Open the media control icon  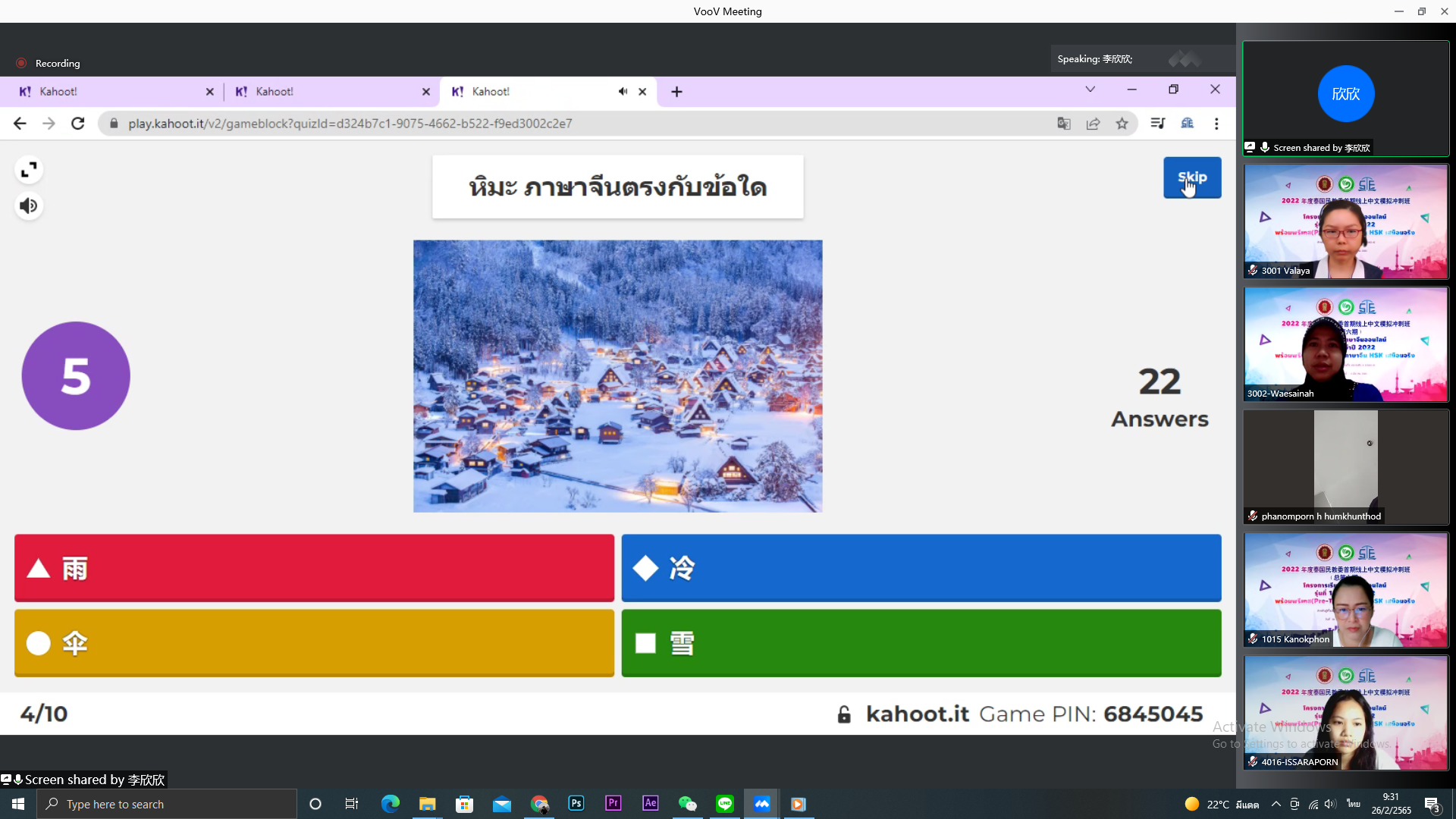1158,124
